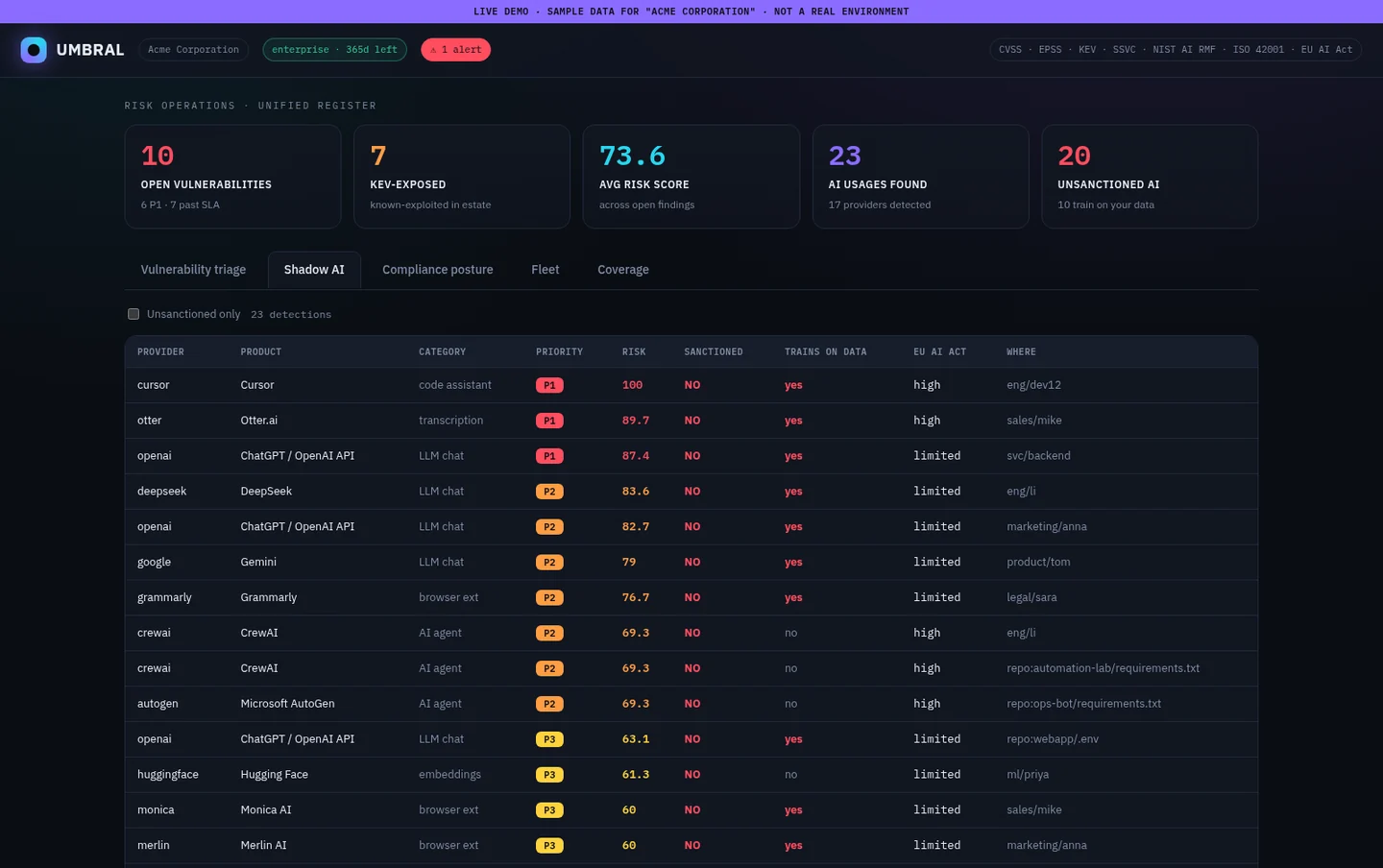Image resolution: width=1383 pixels, height=868 pixels.
Task: Sort by the Product column header
Action: (261, 352)
